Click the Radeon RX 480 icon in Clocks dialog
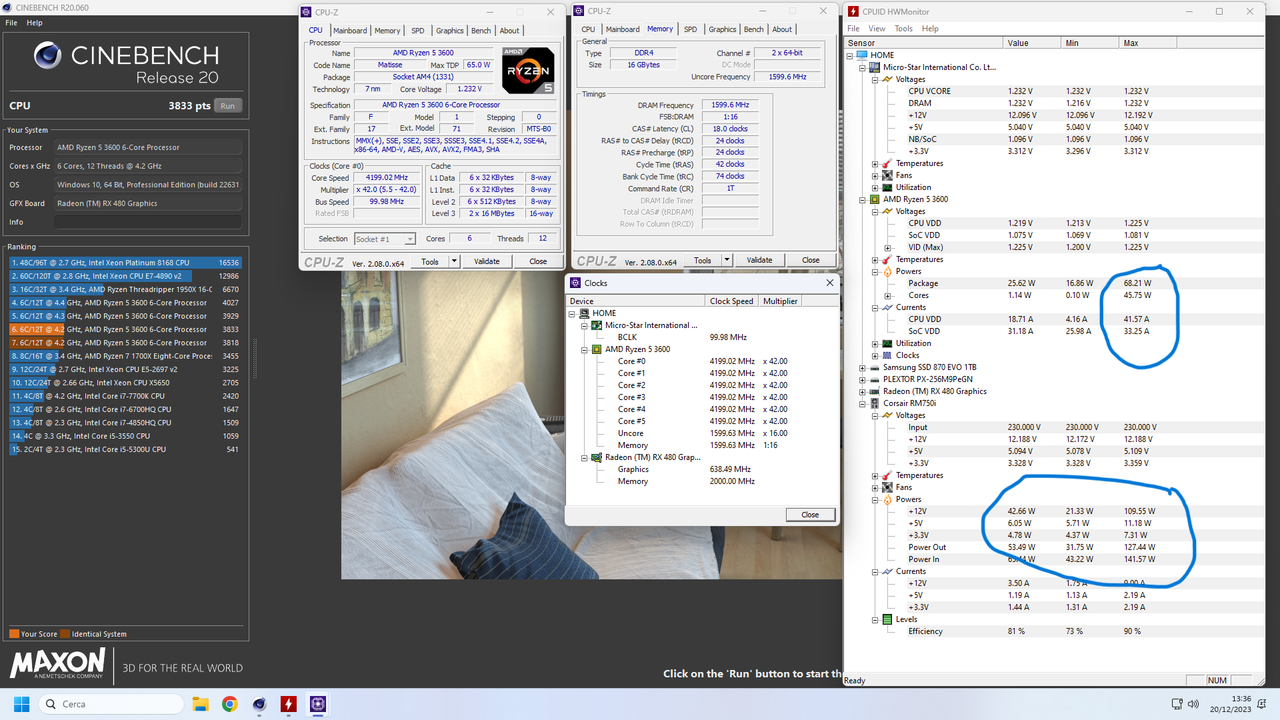Image resolution: width=1280 pixels, height=720 pixels. point(597,457)
